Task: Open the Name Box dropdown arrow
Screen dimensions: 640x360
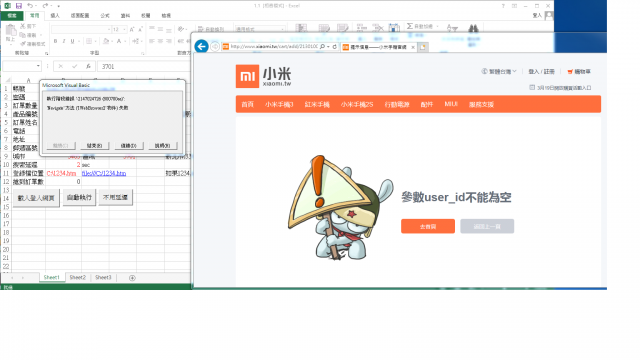Action: point(38,66)
